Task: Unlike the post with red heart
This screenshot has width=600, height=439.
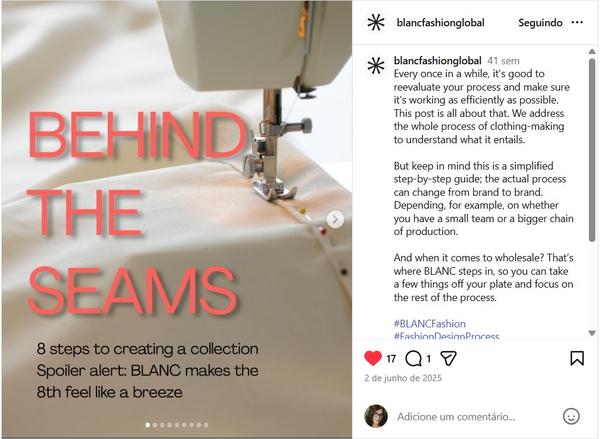Action: (x=373, y=358)
